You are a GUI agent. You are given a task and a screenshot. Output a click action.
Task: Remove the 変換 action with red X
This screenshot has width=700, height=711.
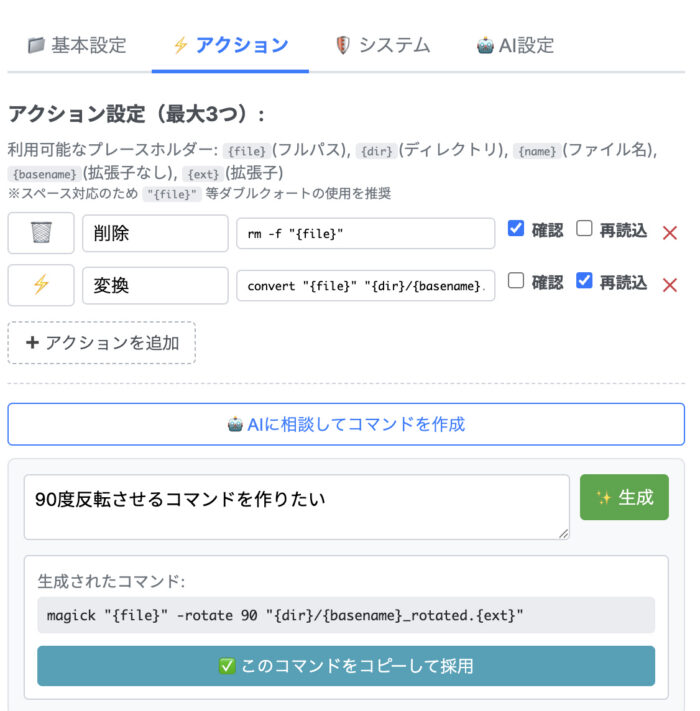pos(670,285)
